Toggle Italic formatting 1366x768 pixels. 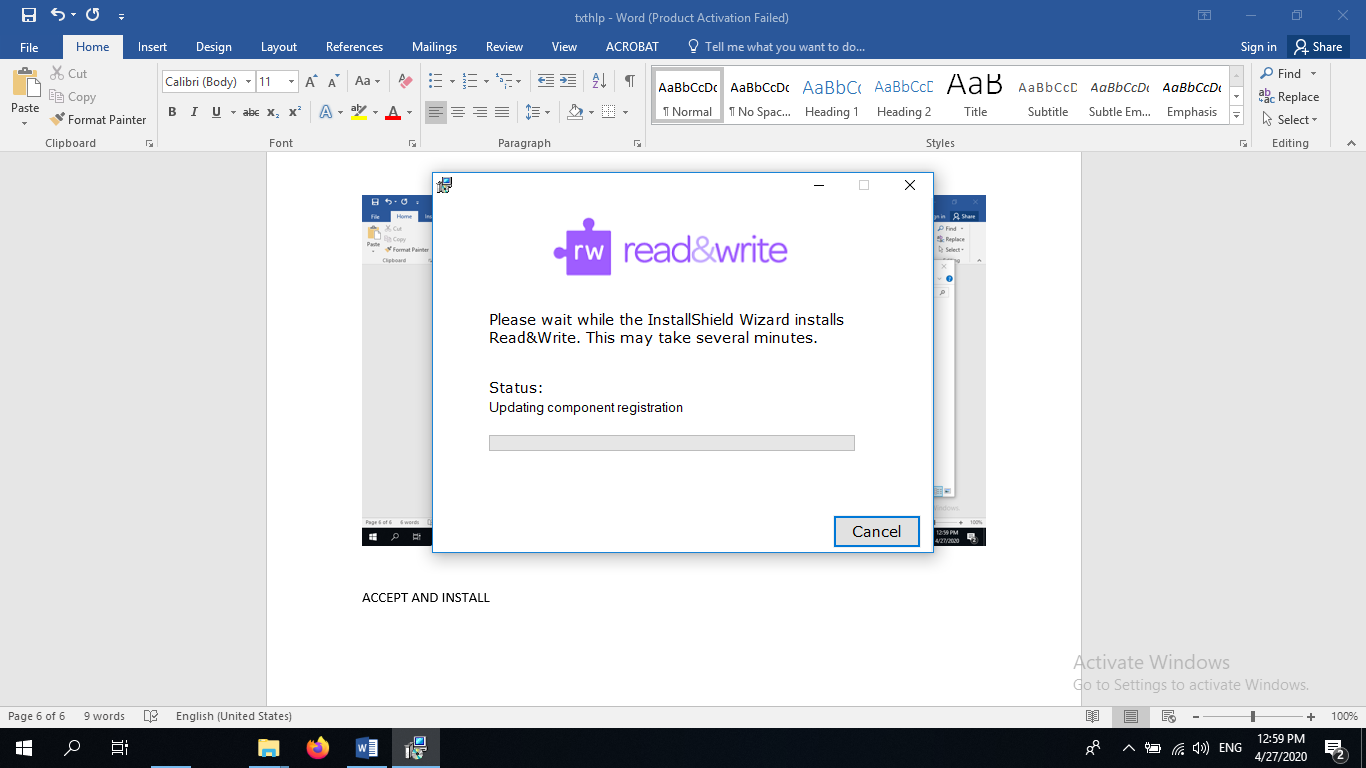(194, 112)
